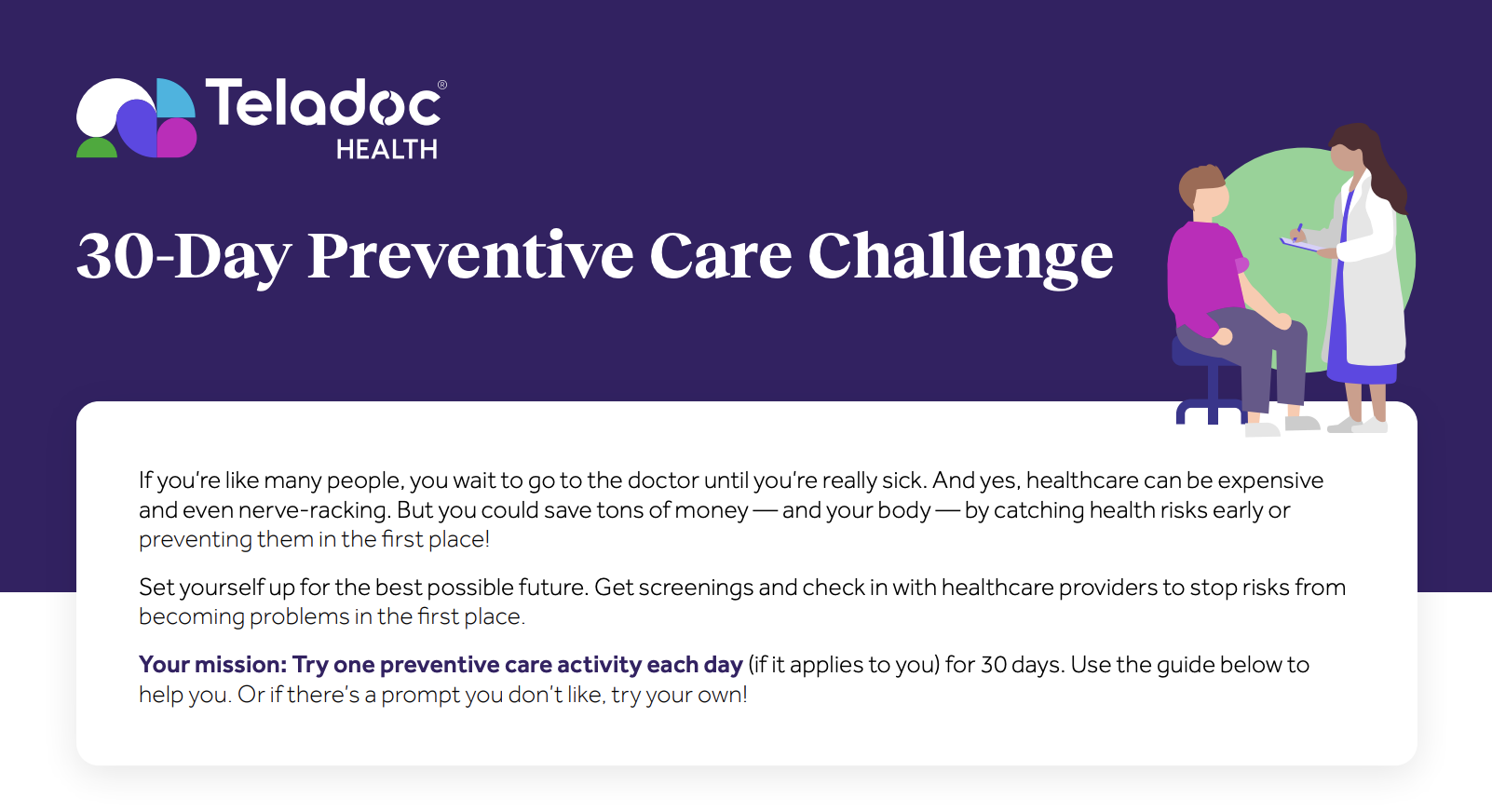Viewport: 1492px width, 812px height.
Task: Click the purple petal of the logo
Action: 136,129
